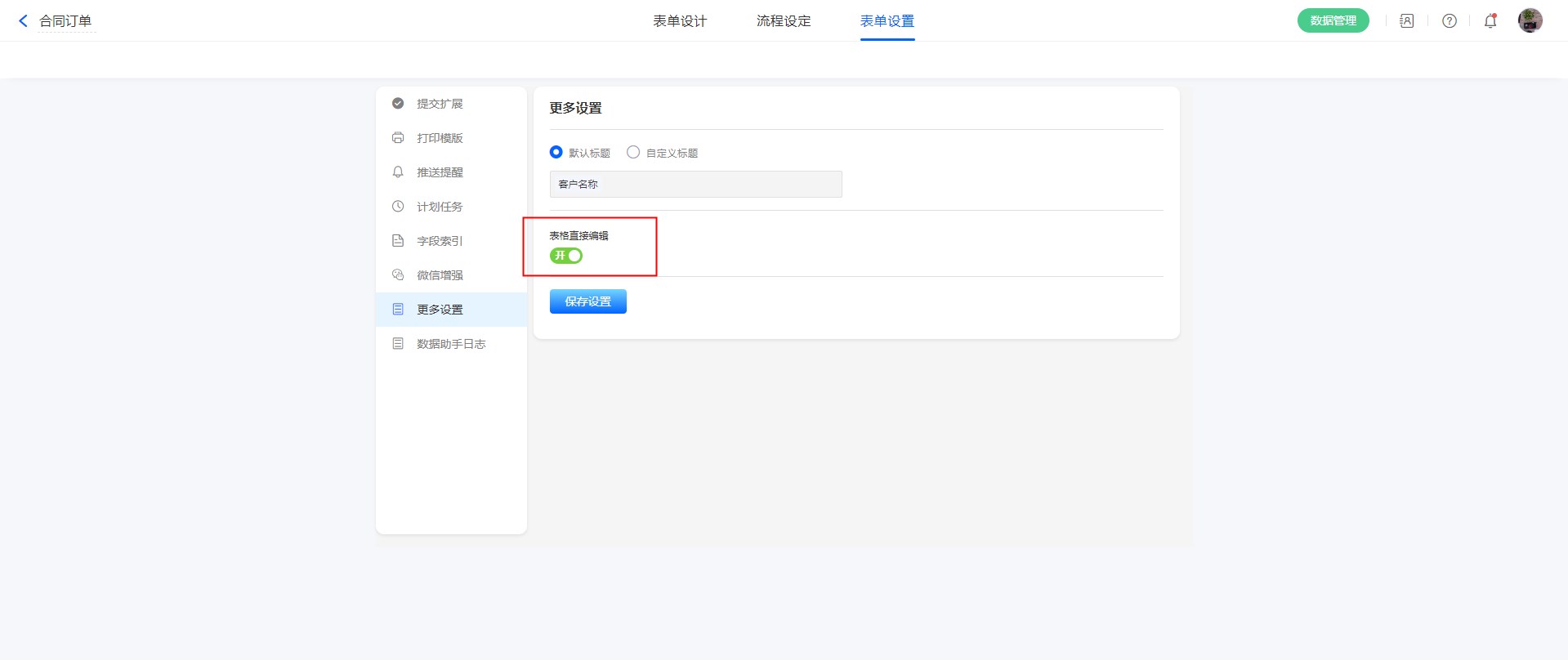Open the help question mark icon
Screen dimensions: 1568x660
pos(1449,21)
